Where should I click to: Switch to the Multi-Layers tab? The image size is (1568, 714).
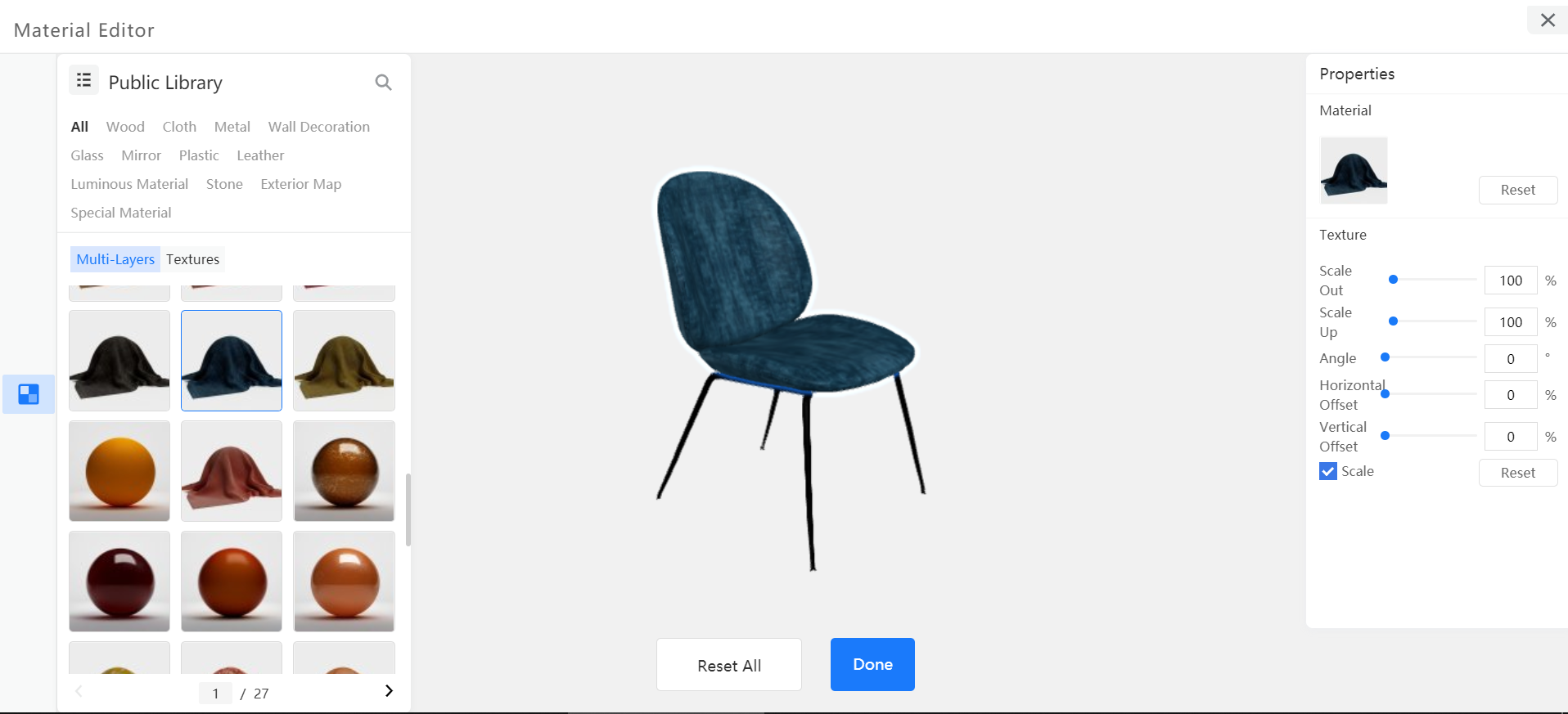115,259
